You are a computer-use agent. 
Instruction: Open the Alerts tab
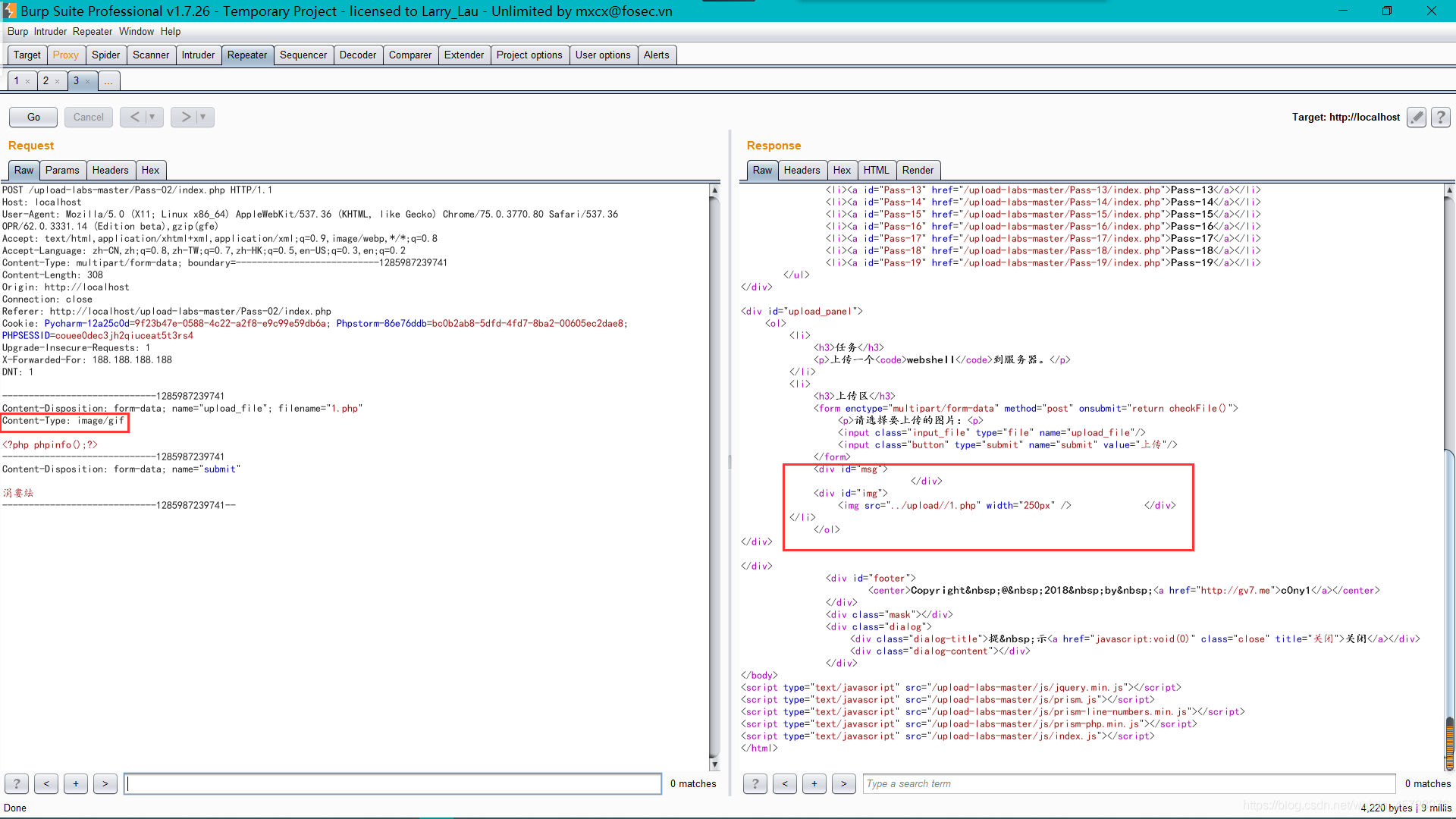pyautogui.click(x=657, y=55)
